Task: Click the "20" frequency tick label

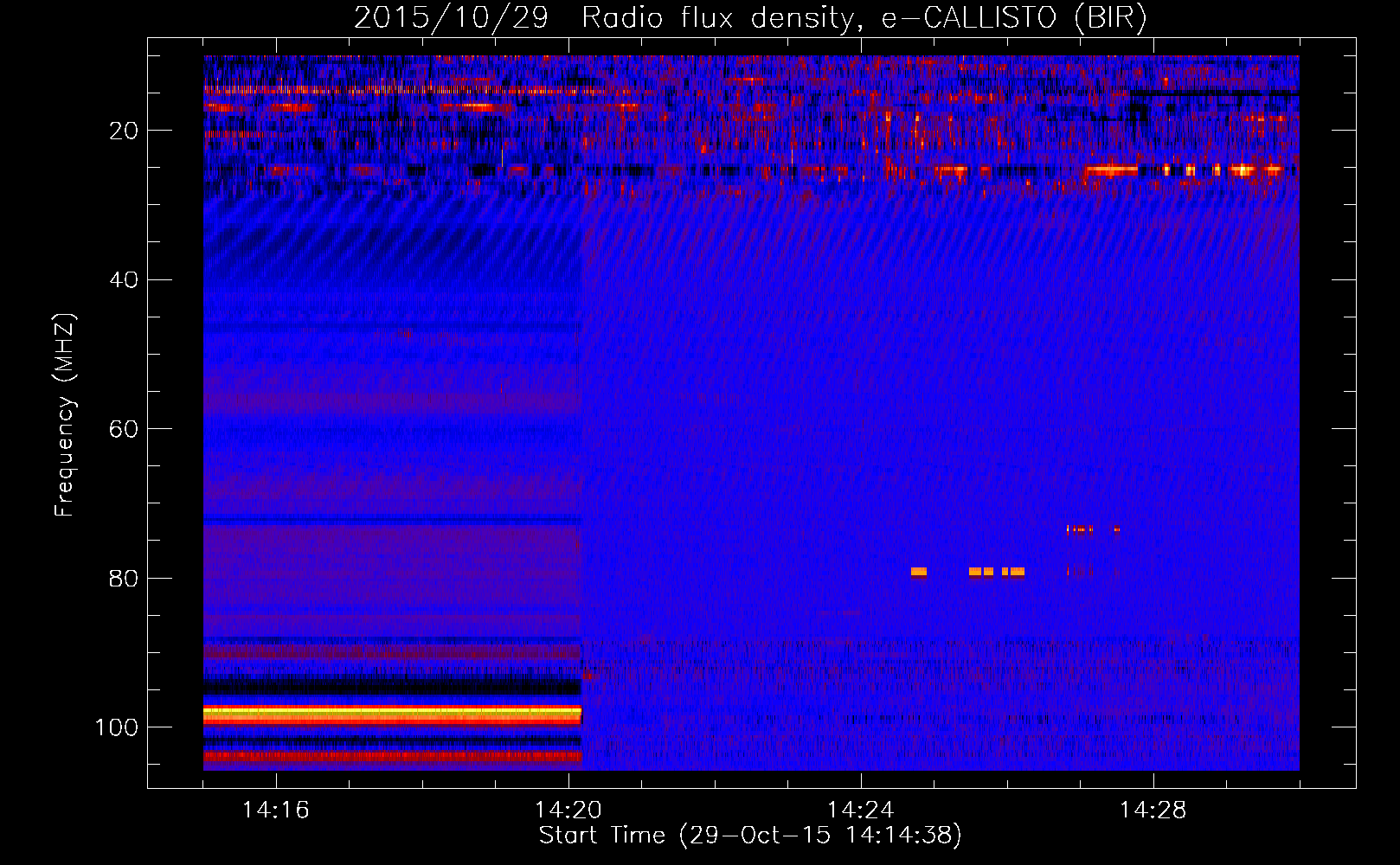Action: click(x=124, y=131)
